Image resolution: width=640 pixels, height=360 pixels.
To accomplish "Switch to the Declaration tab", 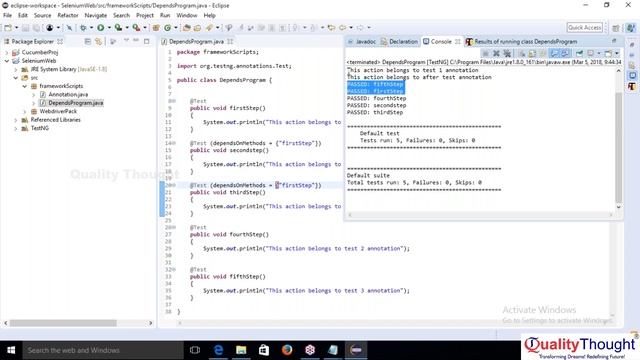I will click(400, 42).
